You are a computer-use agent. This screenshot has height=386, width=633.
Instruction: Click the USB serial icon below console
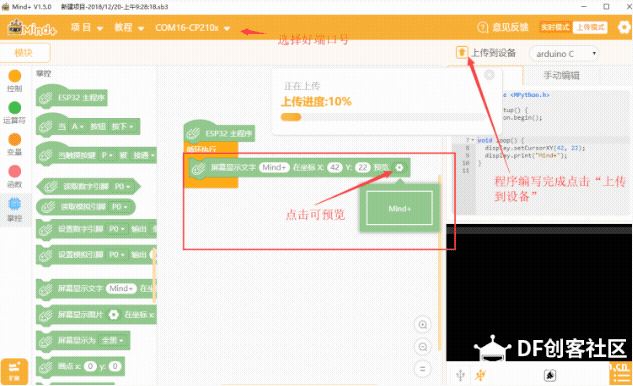461,375
